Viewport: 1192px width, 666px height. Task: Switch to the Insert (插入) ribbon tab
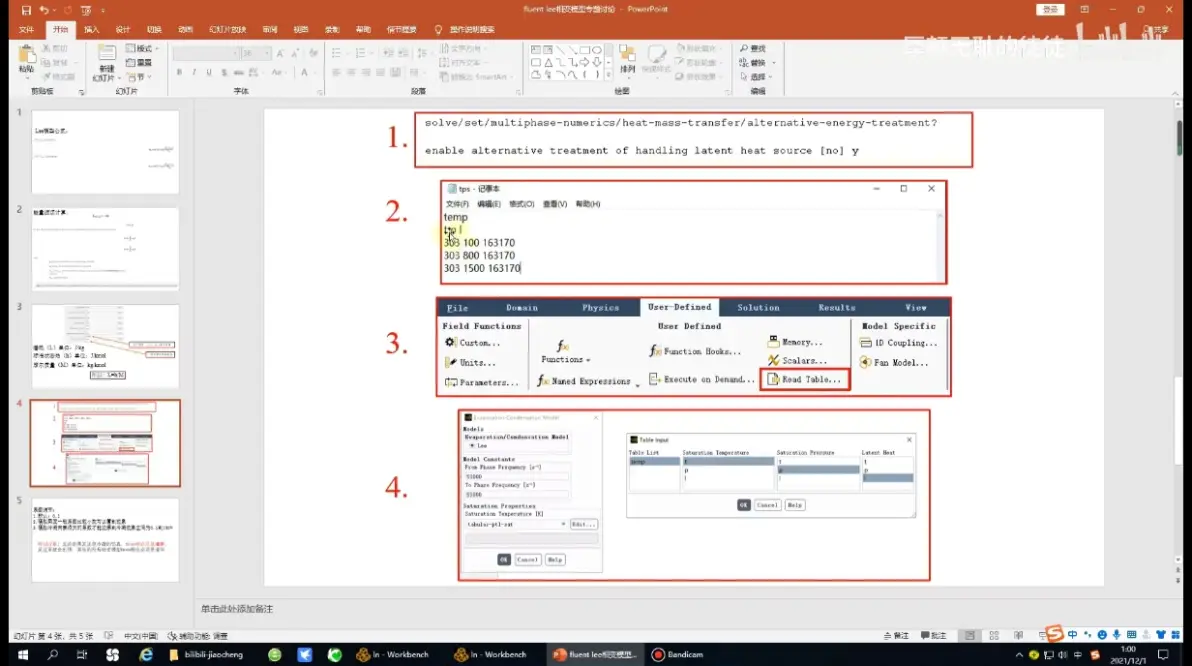(x=92, y=30)
